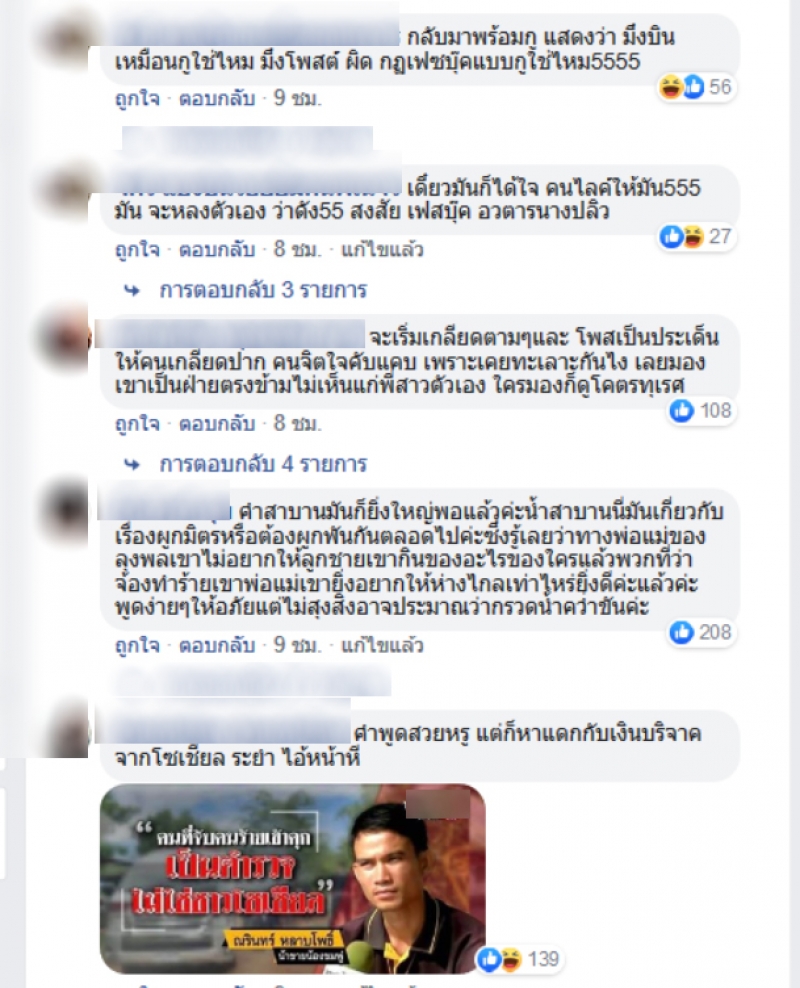The image size is (800, 988).
Task: Click the reply arrow icon for 3 replies
Action: (132, 290)
